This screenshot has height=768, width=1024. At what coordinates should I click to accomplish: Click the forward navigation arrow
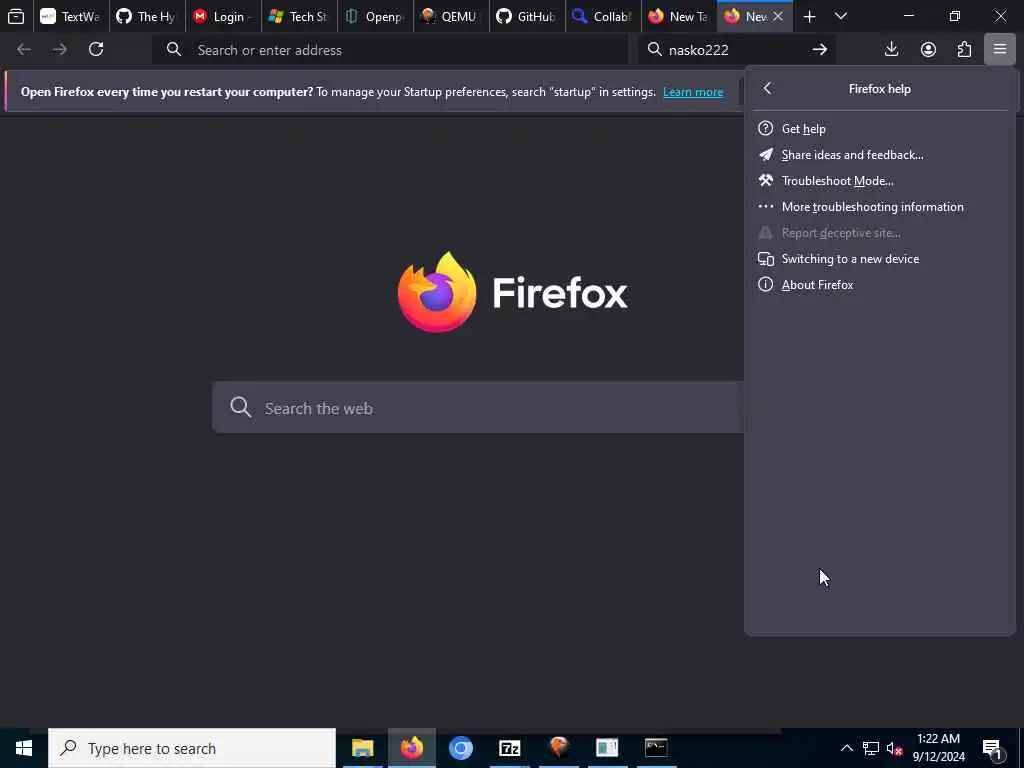(60, 50)
